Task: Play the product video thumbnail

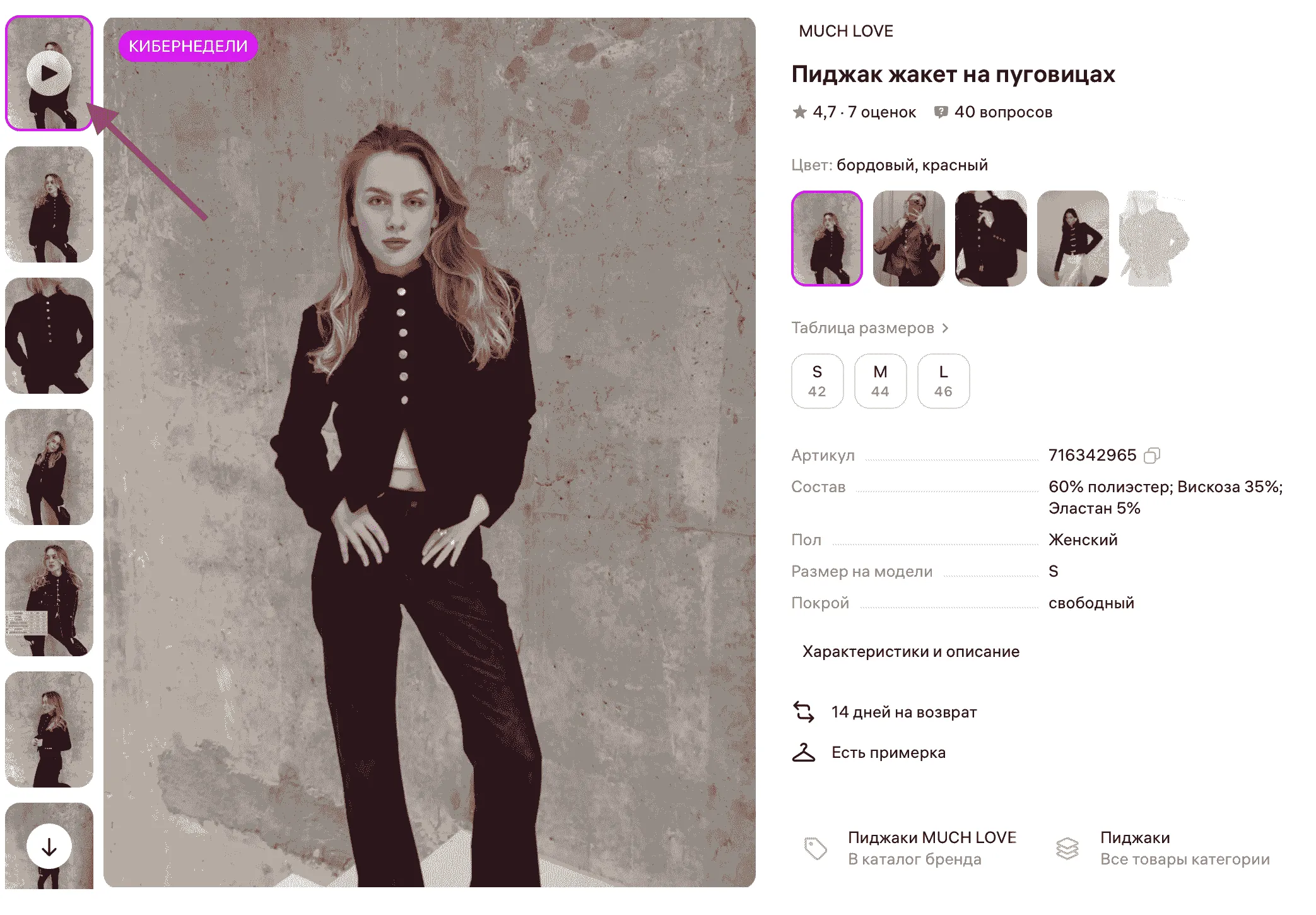Action: 49,73
